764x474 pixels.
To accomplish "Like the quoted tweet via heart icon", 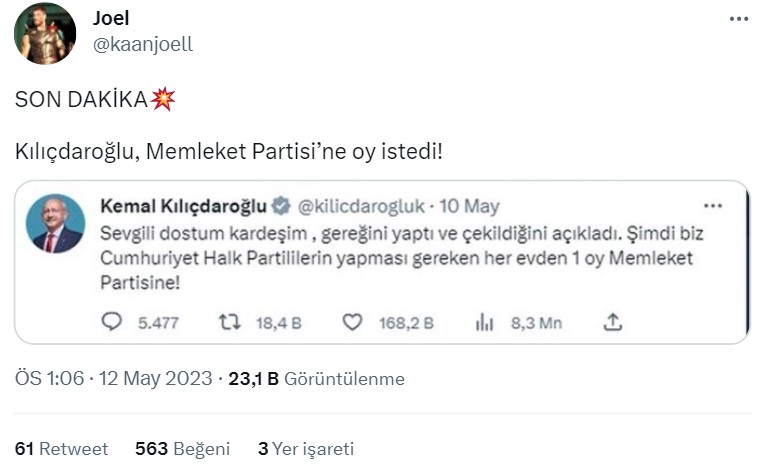I will point(352,322).
